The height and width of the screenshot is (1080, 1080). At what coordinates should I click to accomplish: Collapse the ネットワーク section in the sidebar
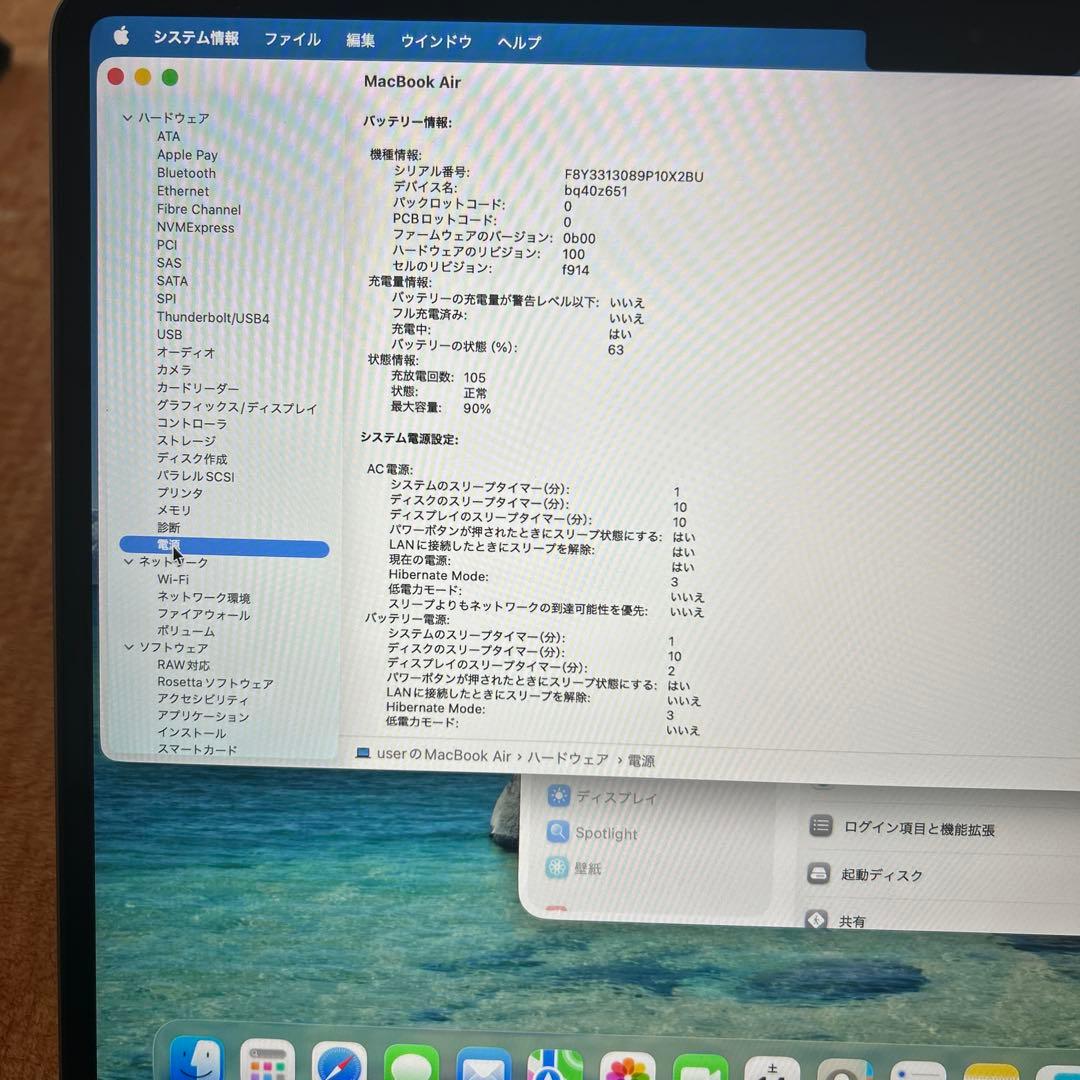coord(128,562)
